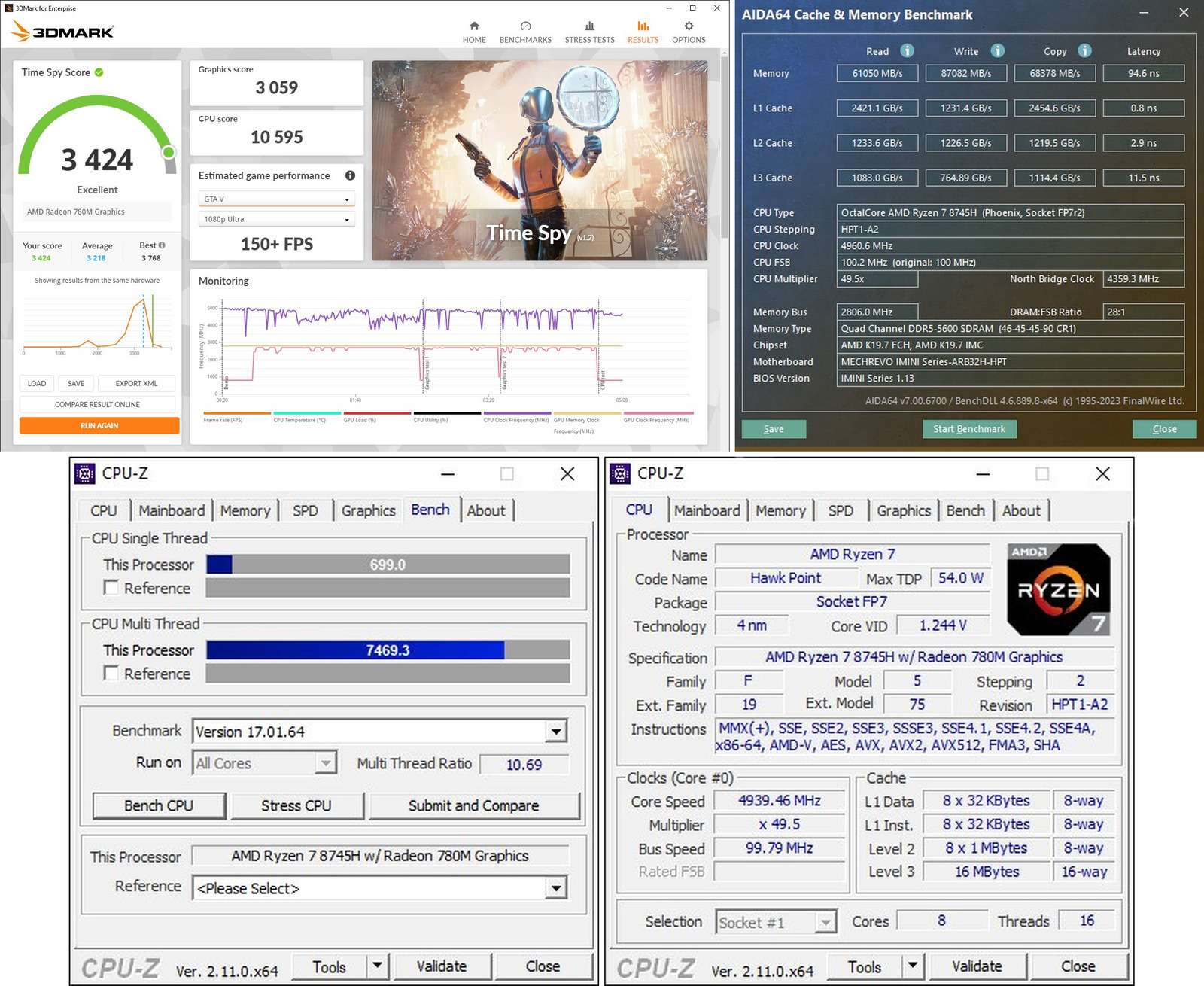Click Close button at bottom of CPU-Z Bench window

pos(543,966)
